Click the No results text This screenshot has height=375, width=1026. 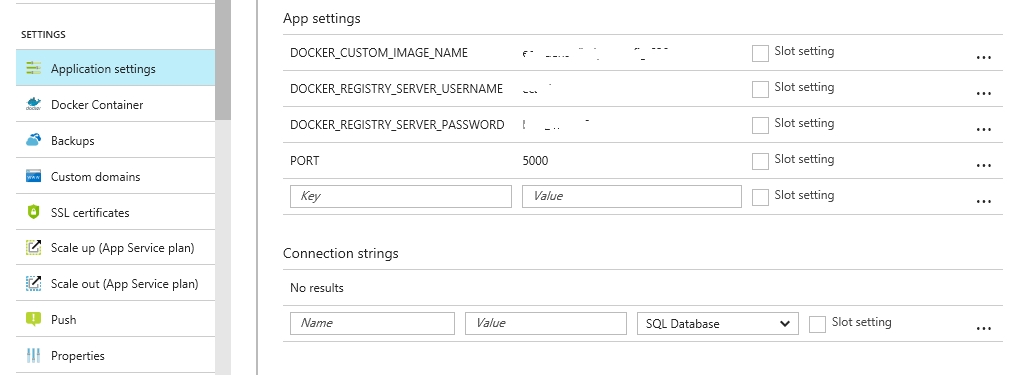[317, 288]
